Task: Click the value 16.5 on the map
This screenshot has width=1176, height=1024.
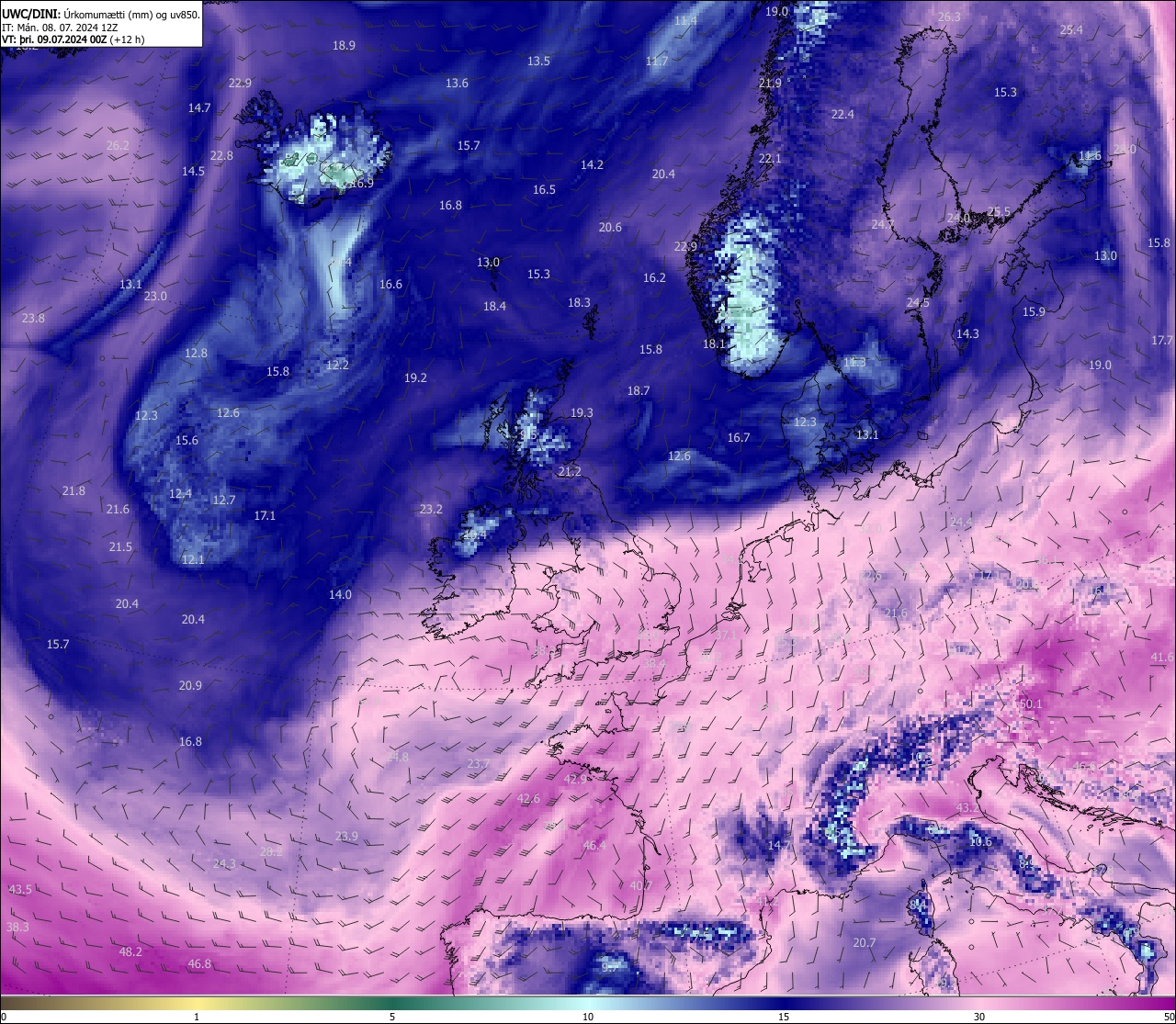Action: [x=544, y=189]
